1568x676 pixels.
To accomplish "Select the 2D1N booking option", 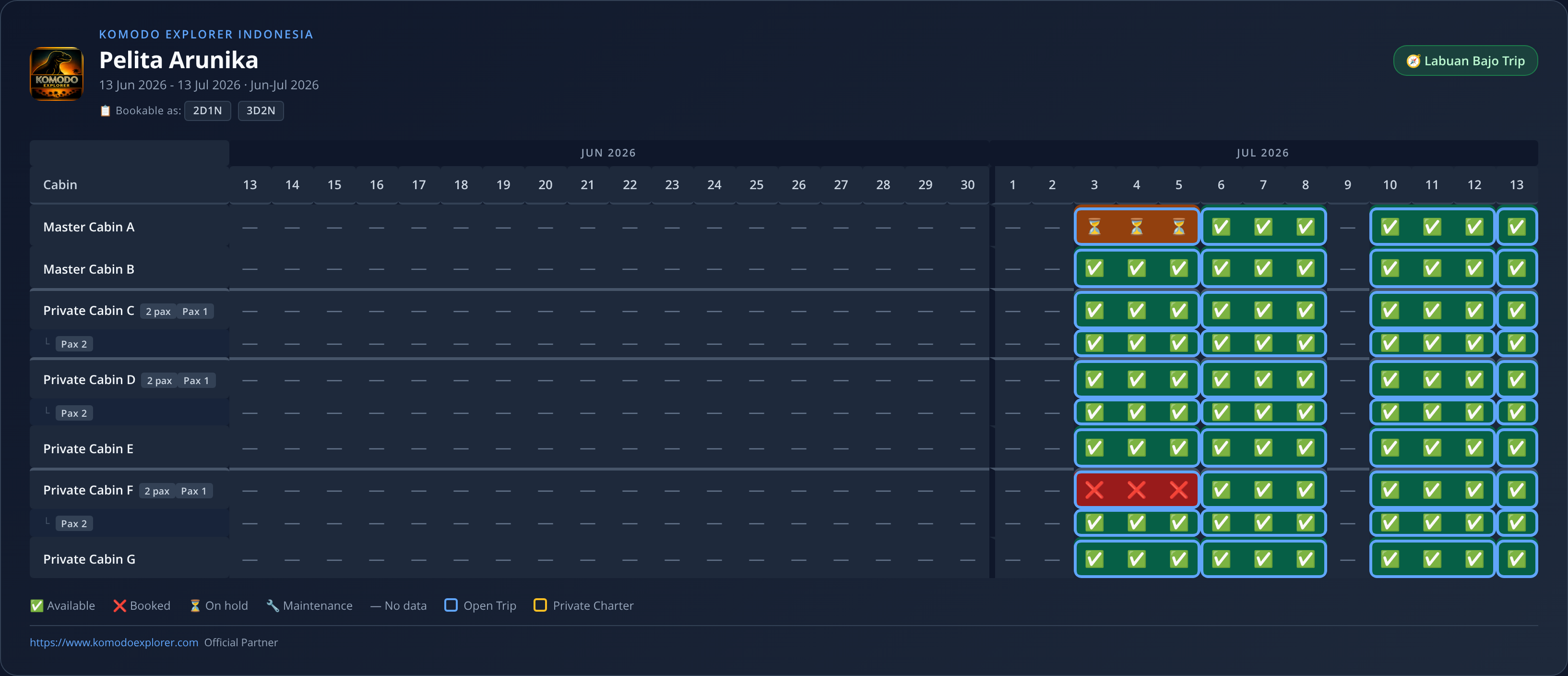I will point(208,111).
